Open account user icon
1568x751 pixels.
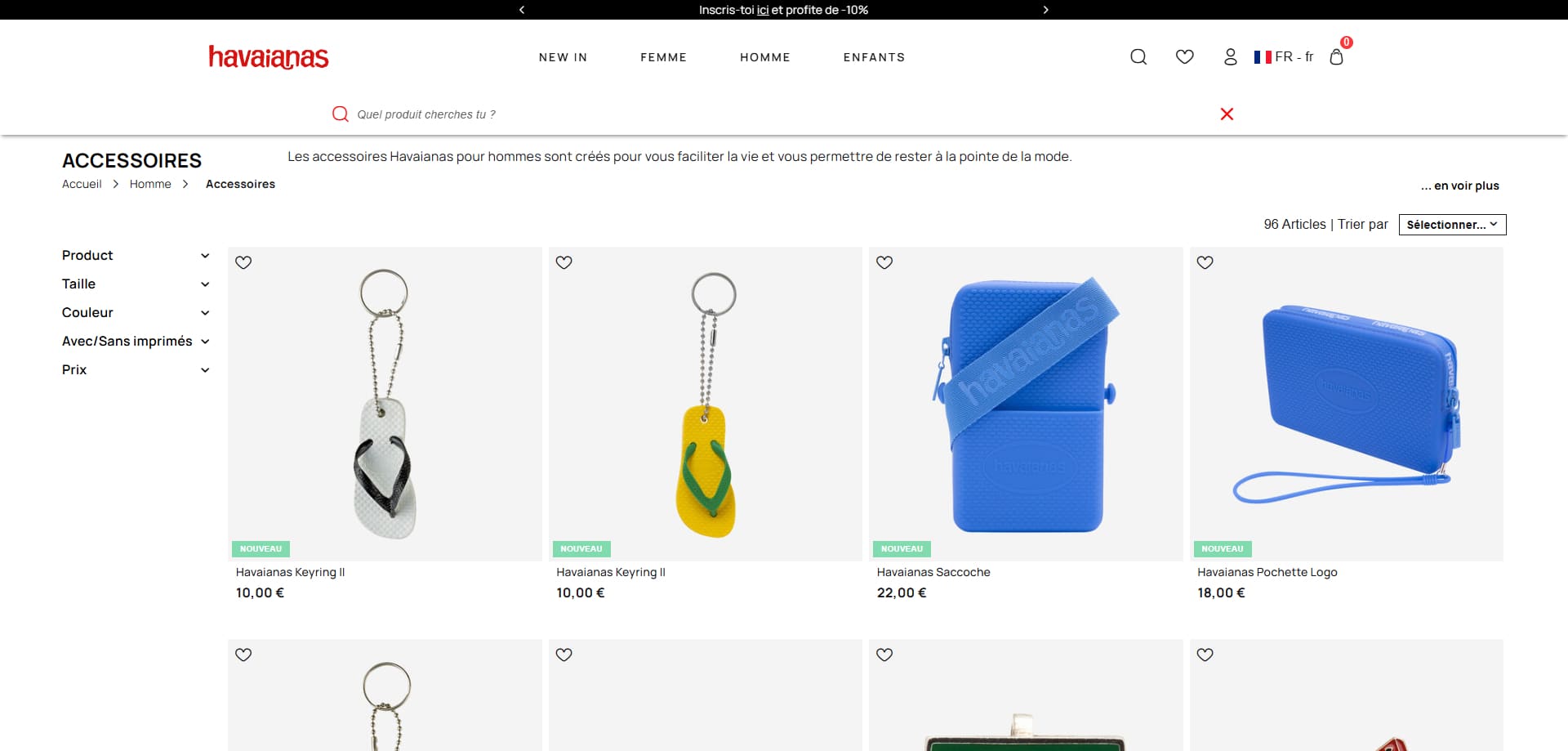point(1230,56)
